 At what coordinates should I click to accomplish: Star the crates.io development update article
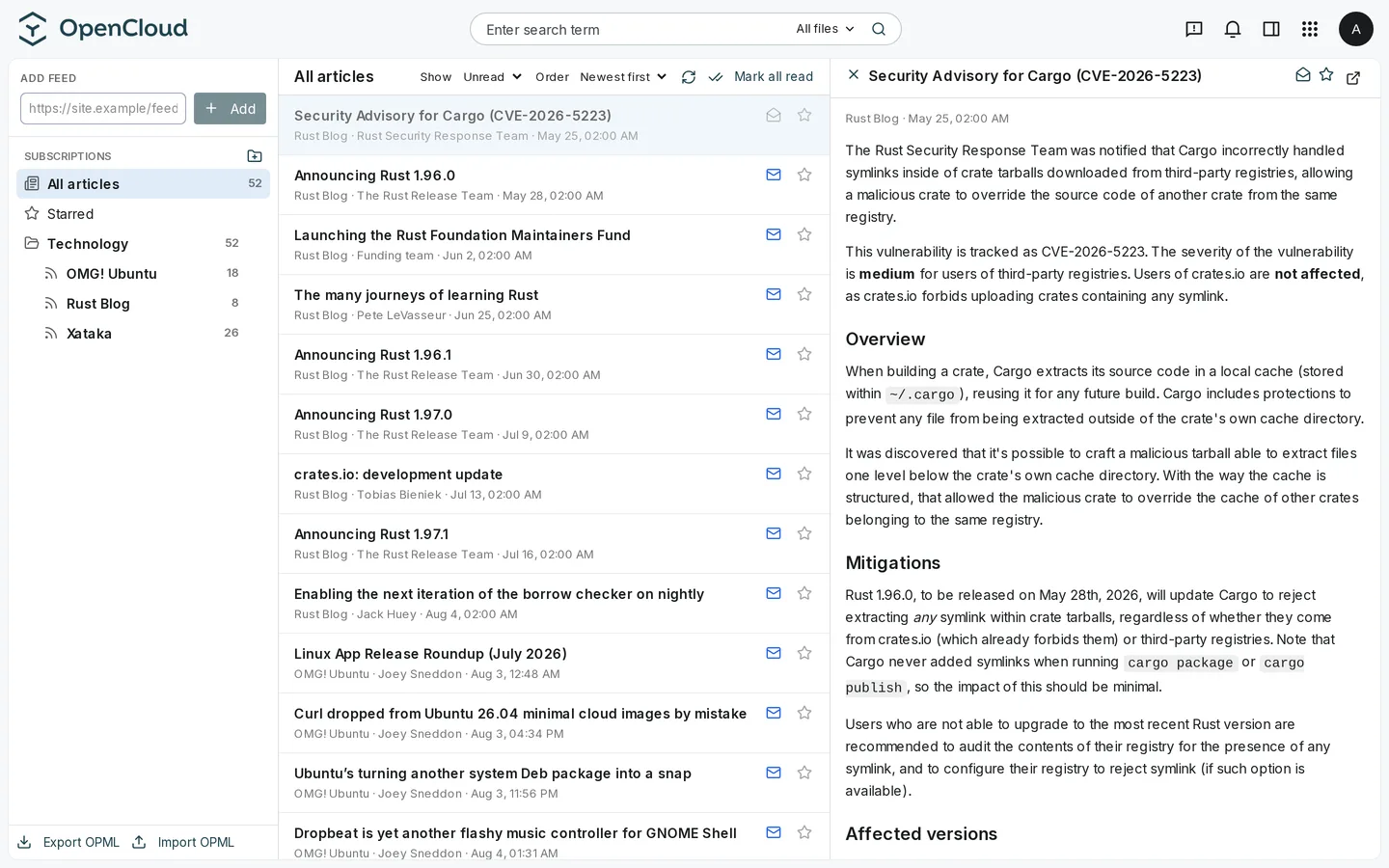click(804, 474)
